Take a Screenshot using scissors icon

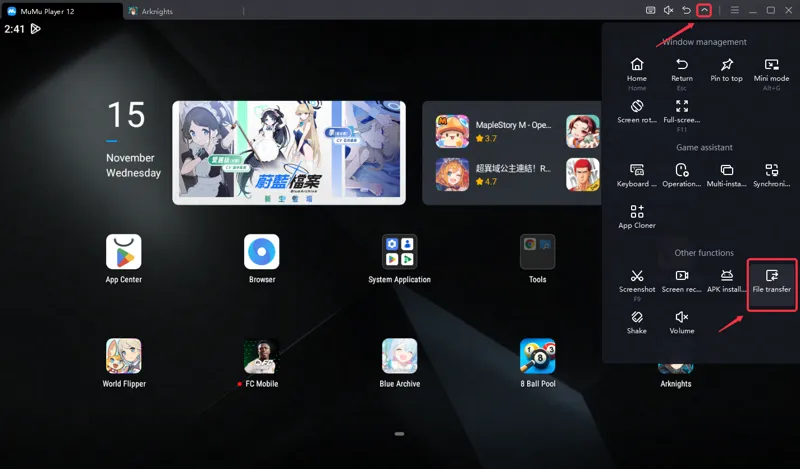(637, 276)
